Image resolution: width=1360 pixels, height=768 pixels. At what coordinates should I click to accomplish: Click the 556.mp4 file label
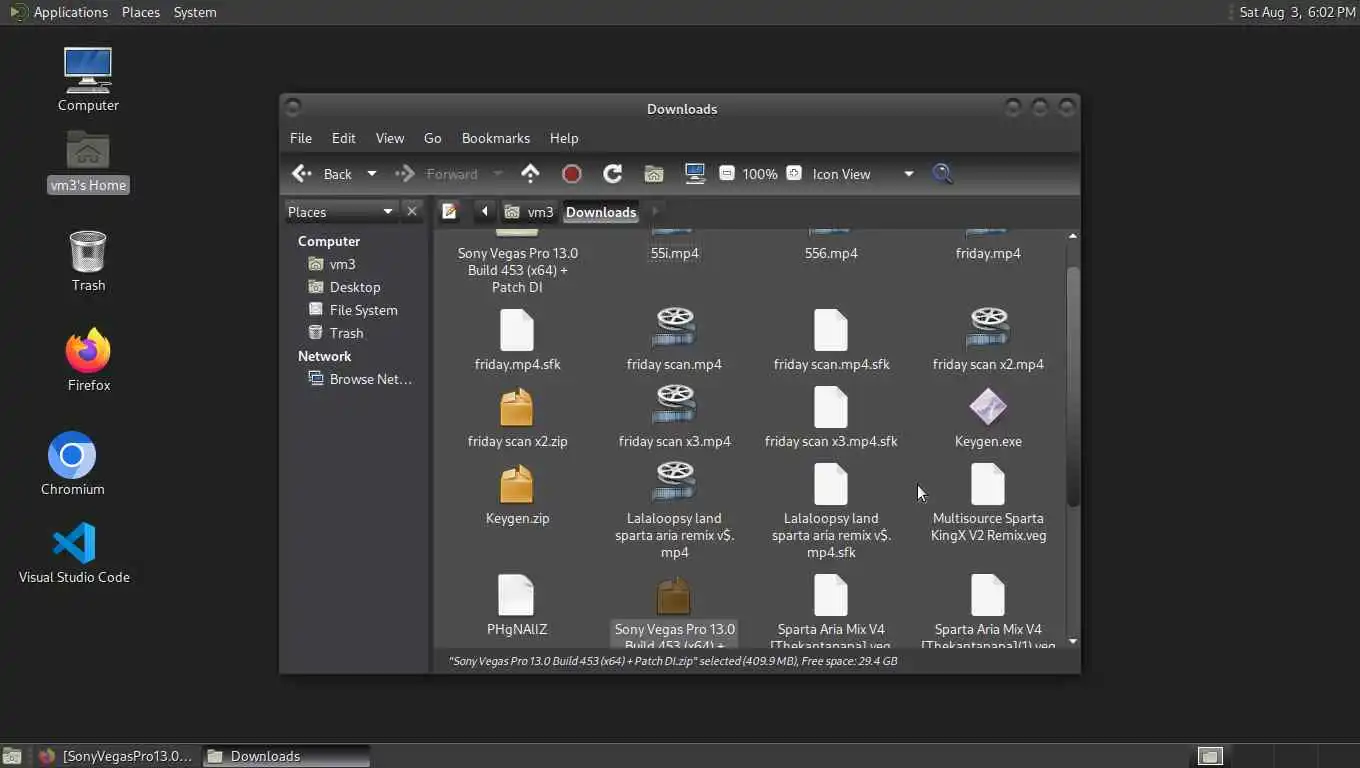coord(831,253)
